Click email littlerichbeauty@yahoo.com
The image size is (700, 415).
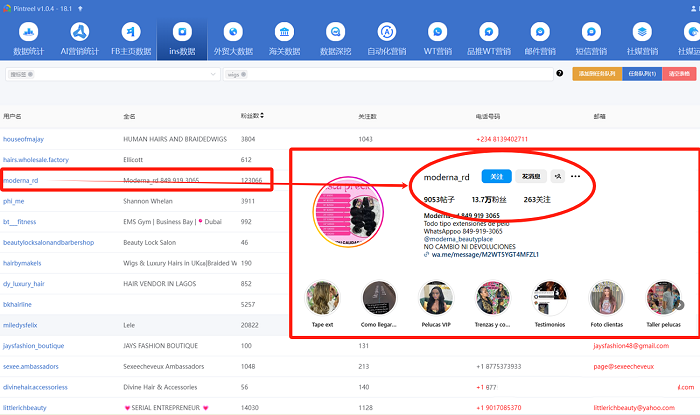(x=634, y=408)
